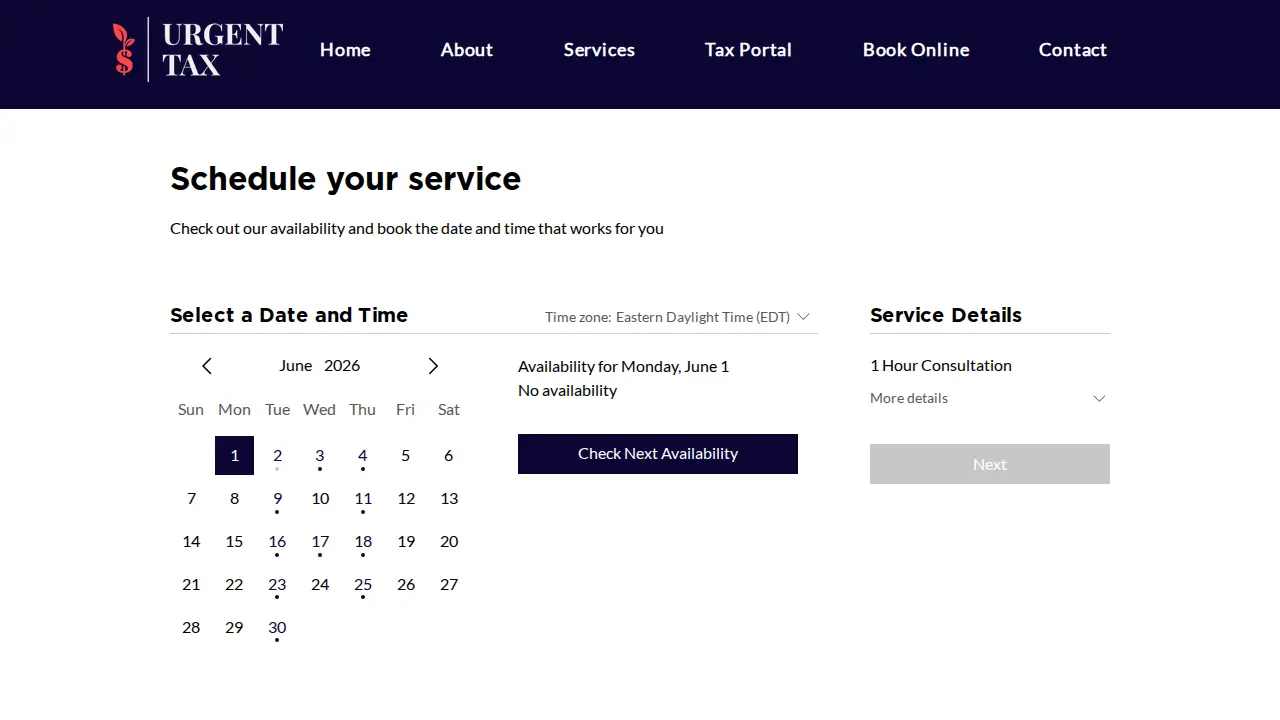Click the 'Schedule your service' heading
This screenshot has height=720, width=1280.
pos(346,179)
